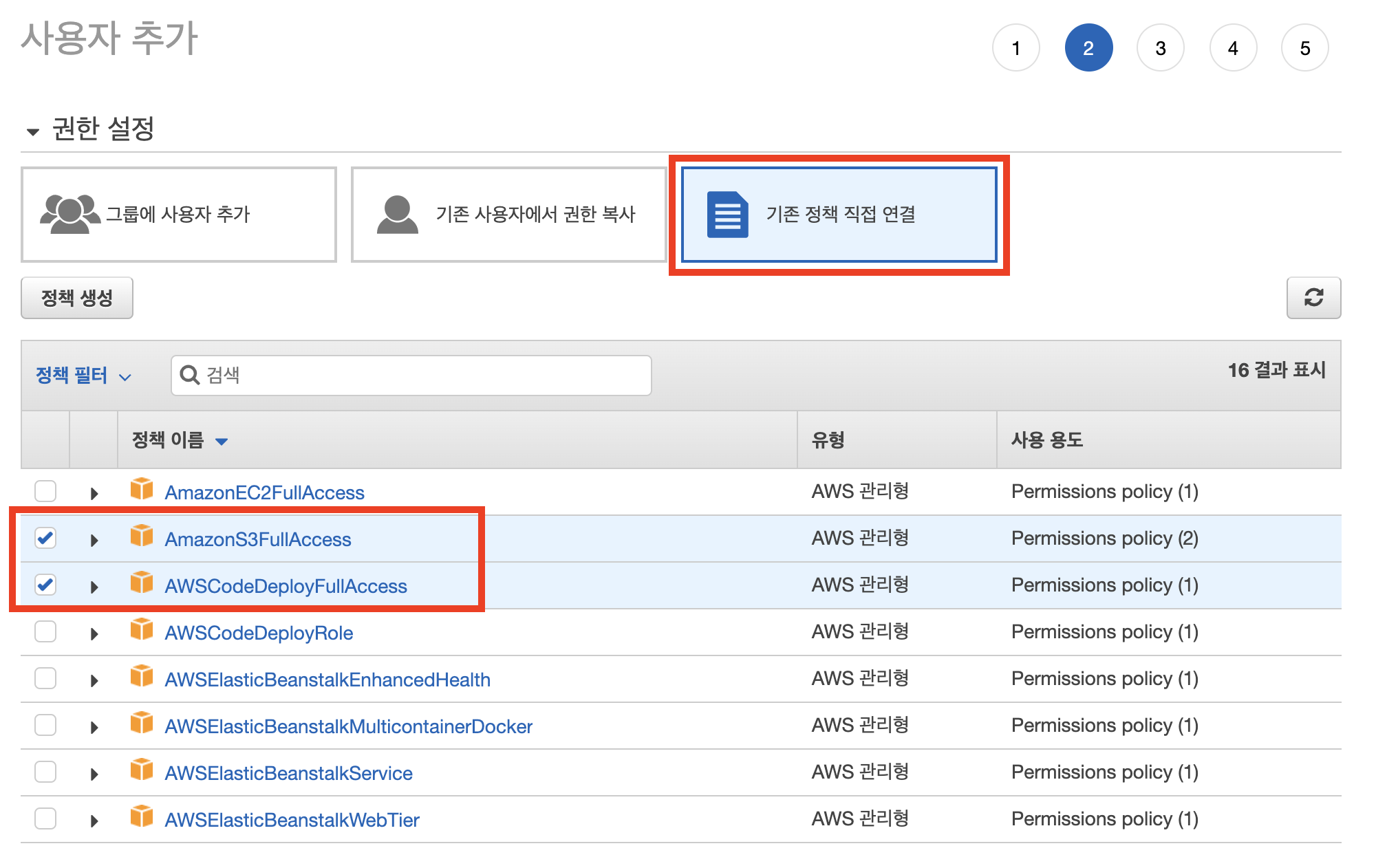Viewport: 1376px width, 868px height.
Task: Tick the AWSElasticBeanstalkMulticontainerDocker checkbox
Action: coord(45,725)
